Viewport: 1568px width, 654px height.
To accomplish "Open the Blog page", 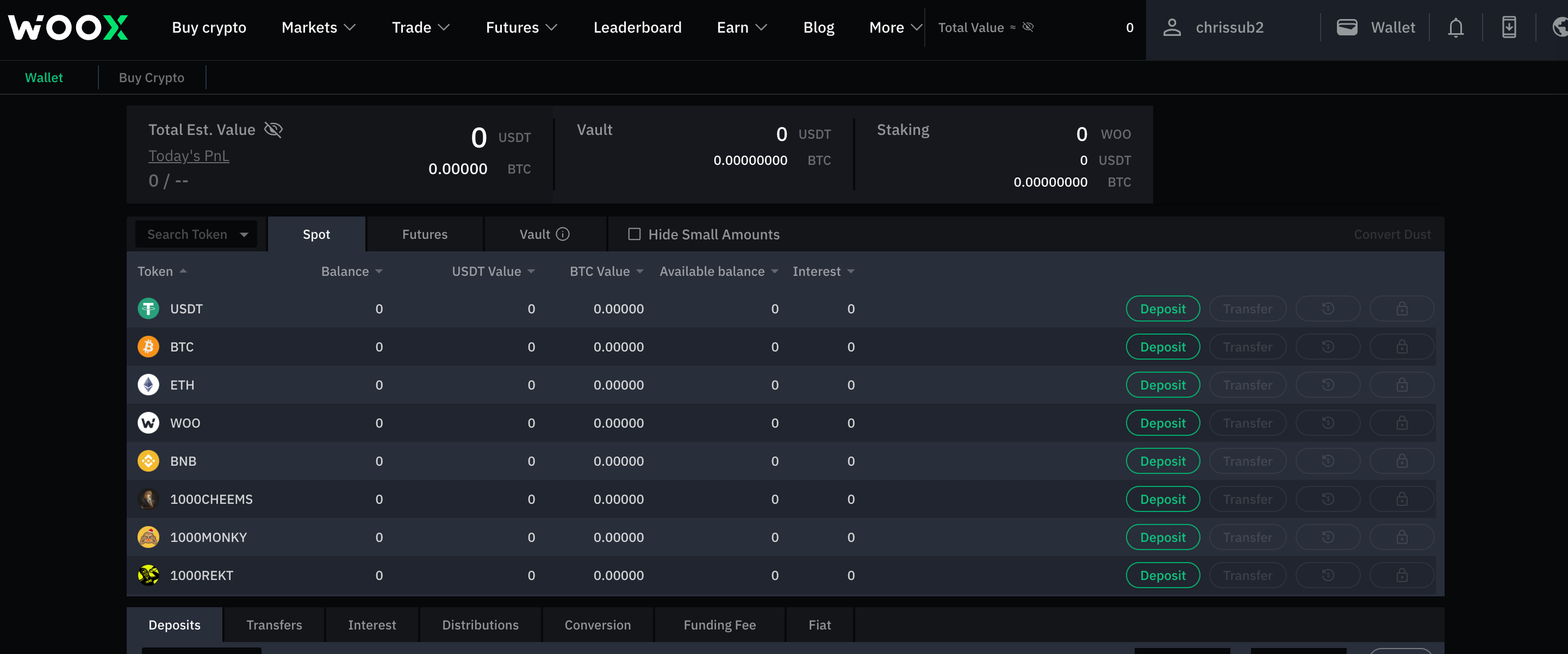I will (819, 27).
